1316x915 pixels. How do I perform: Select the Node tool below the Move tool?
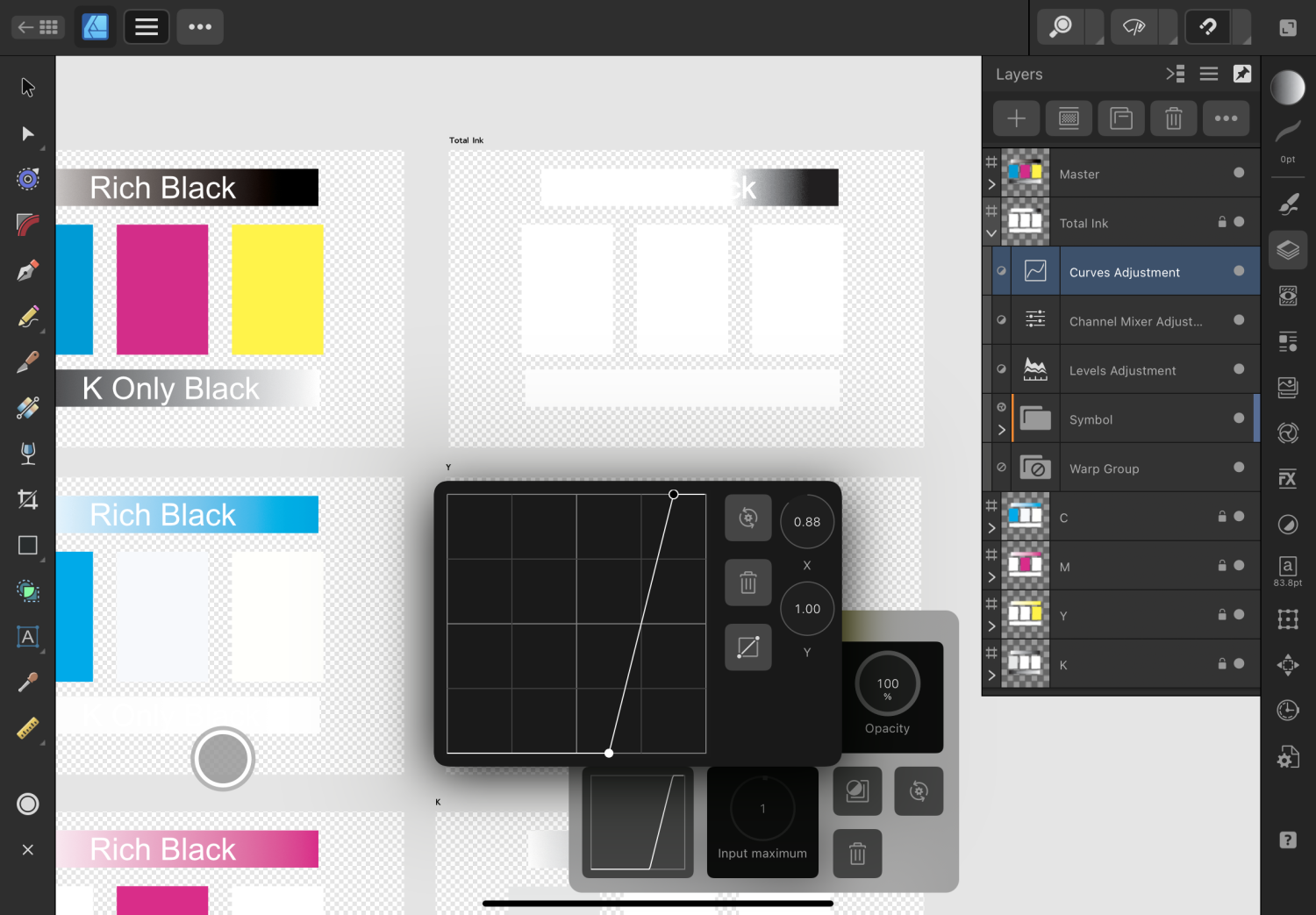pyautogui.click(x=26, y=133)
